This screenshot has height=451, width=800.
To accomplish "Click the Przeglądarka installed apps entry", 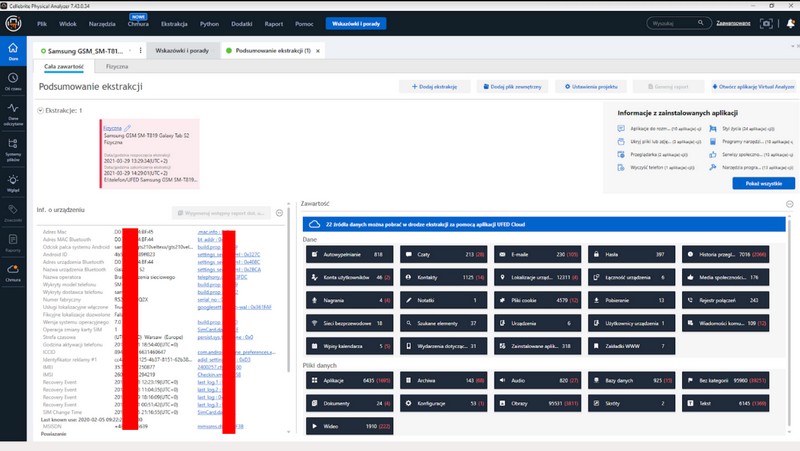I will 653,155.
